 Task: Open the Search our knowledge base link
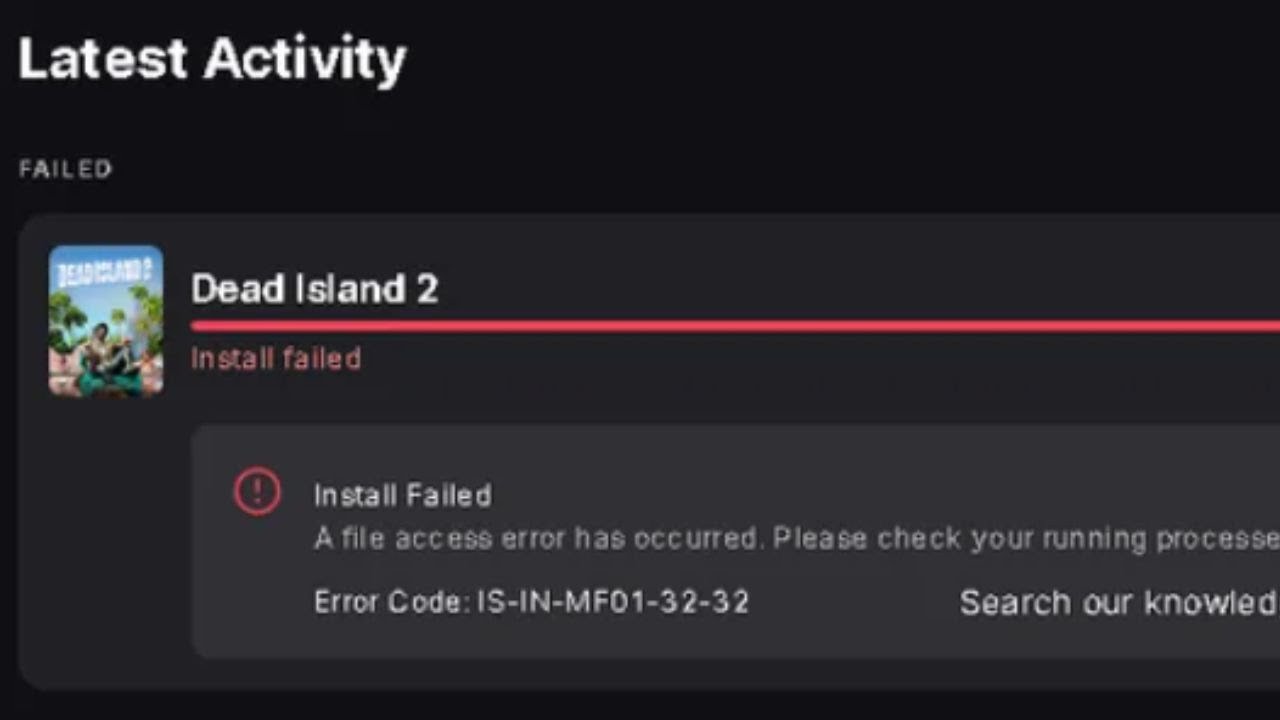1117,602
